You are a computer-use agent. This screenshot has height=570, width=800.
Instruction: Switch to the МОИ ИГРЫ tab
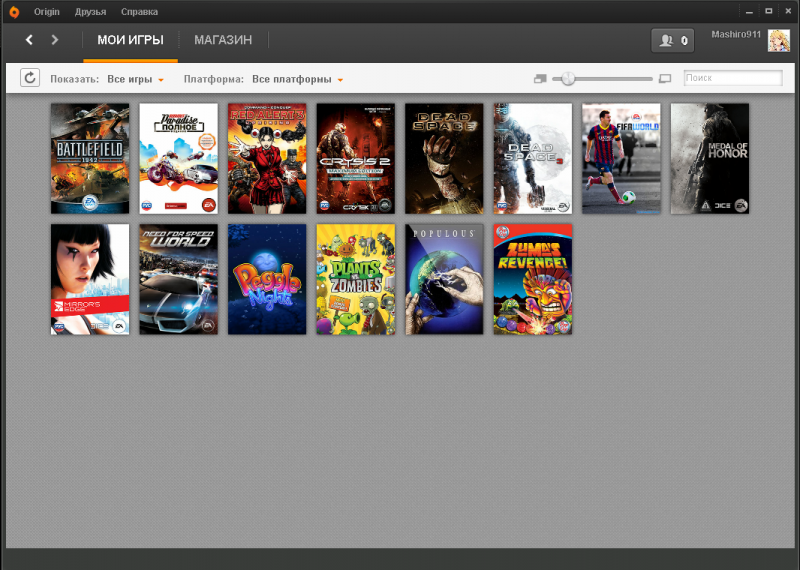(x=130, y=40)
